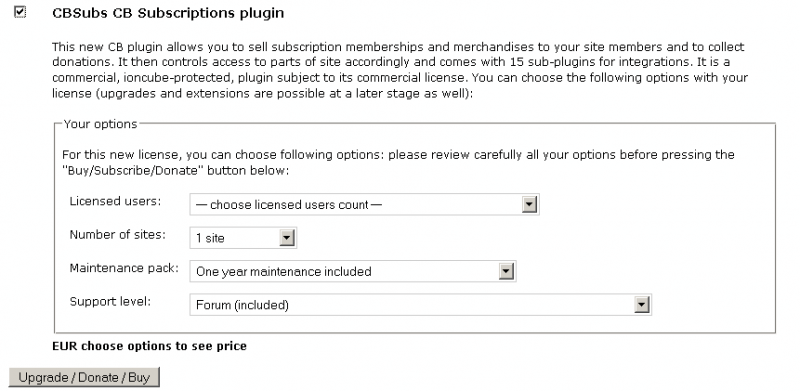Click the 'Maintenance pack:' label

tap(124, 268)
